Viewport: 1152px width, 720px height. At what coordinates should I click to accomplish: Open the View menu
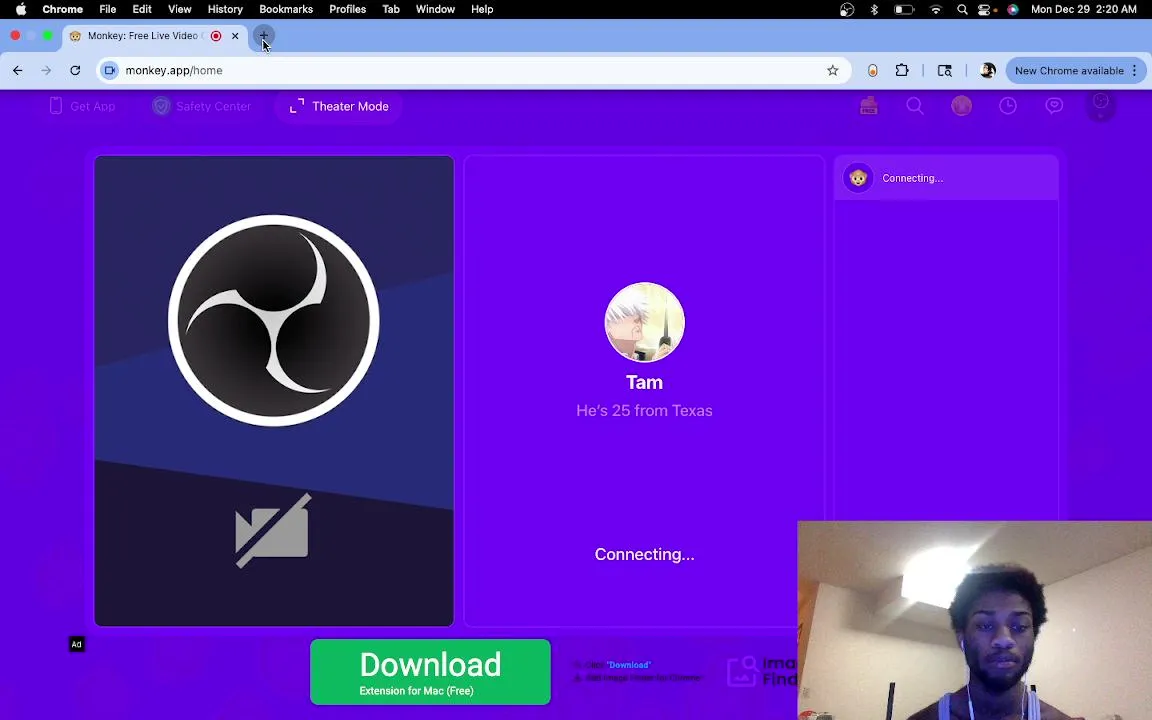point(179,9)
